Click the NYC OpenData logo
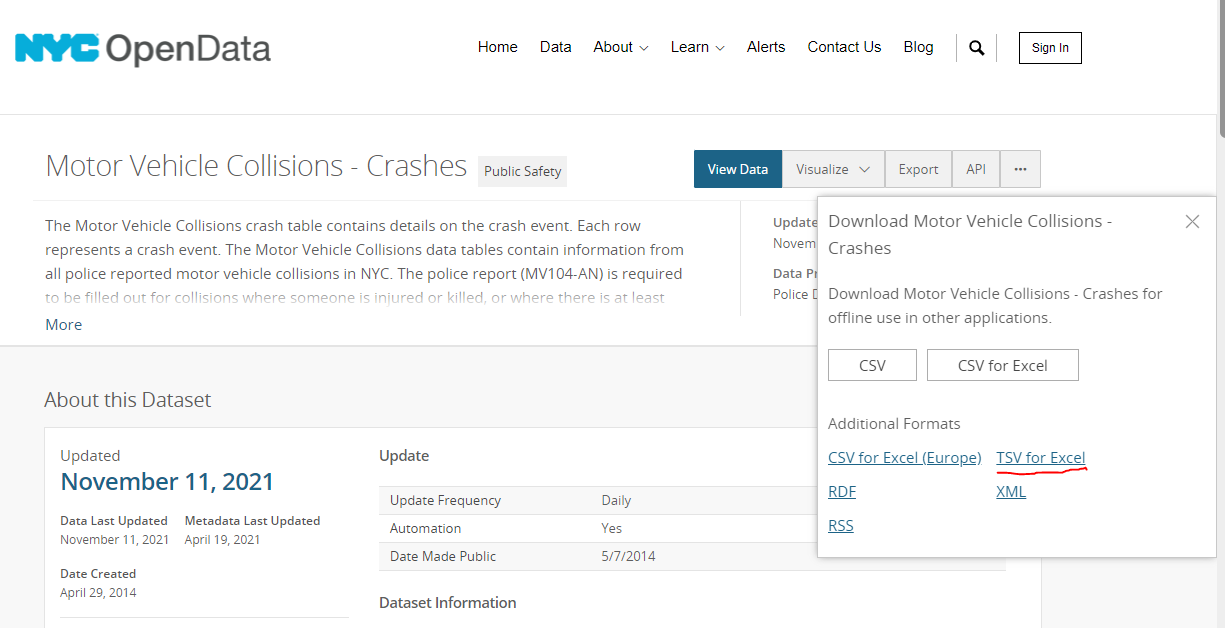Viewport: 1225px width, 628px height. tap(143, 48)
